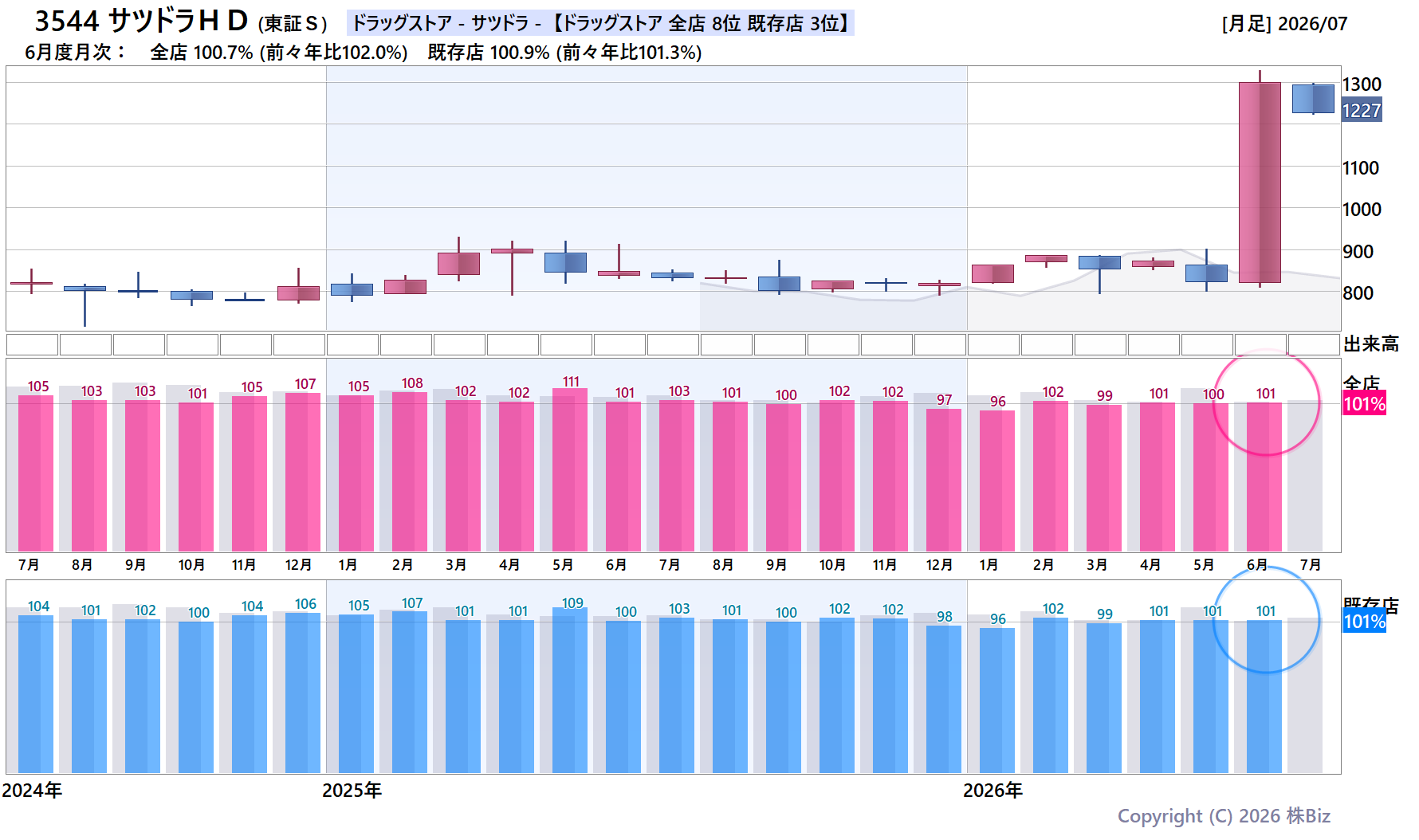Click the pink 全店 101% badge
Screen dimensions: 1419x840
tap(1365, 404)
